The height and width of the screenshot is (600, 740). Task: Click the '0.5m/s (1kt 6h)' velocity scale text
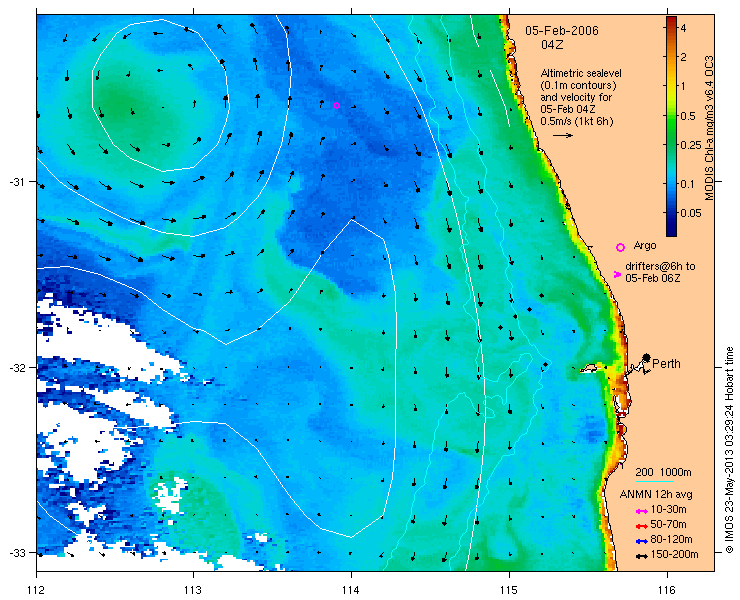pos(577,121)
